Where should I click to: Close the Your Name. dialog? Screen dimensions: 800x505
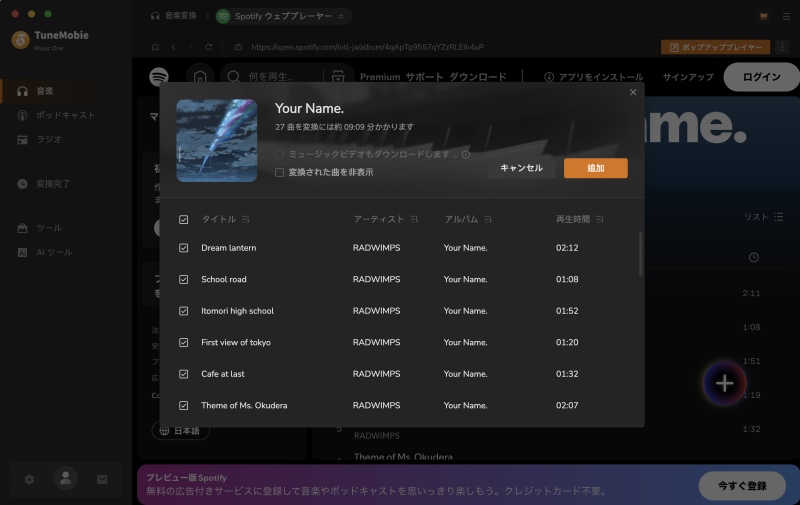[633, 92]
